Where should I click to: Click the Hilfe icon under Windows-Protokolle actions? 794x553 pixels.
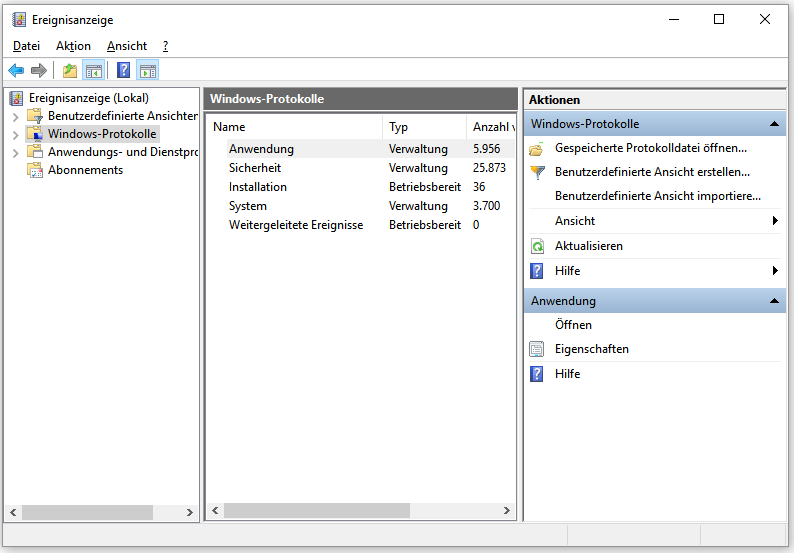pos(536,271)
